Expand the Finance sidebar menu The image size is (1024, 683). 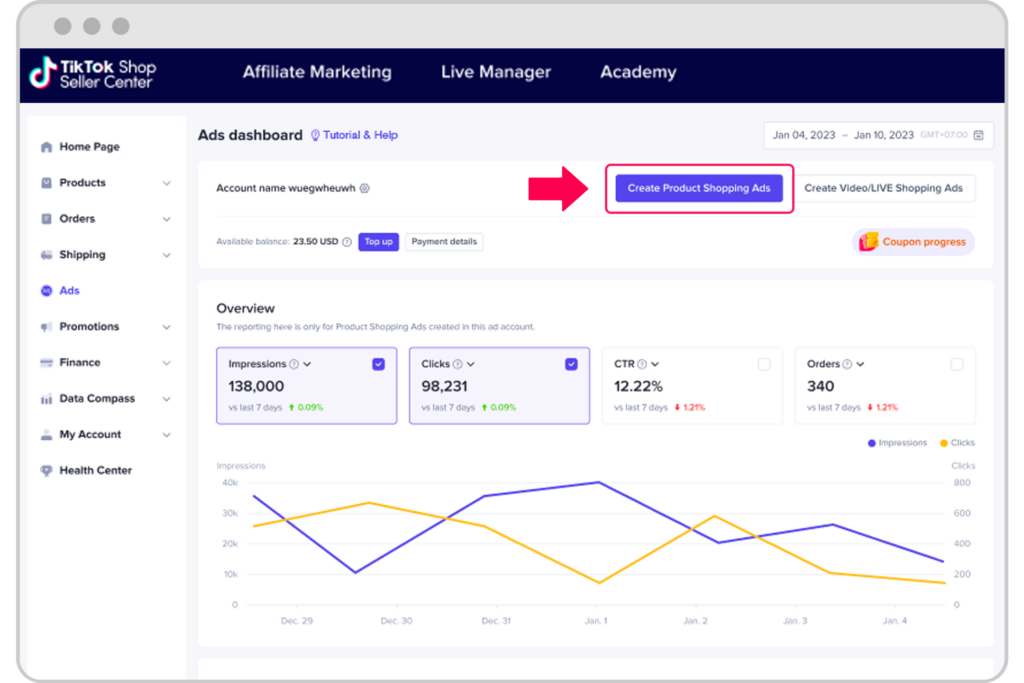[x=166, y=363]
